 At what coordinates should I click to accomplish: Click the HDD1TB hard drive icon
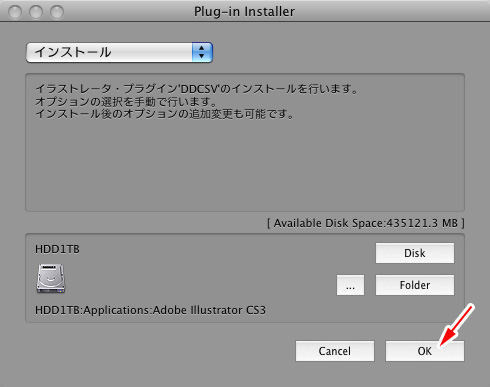coord(51,278)
